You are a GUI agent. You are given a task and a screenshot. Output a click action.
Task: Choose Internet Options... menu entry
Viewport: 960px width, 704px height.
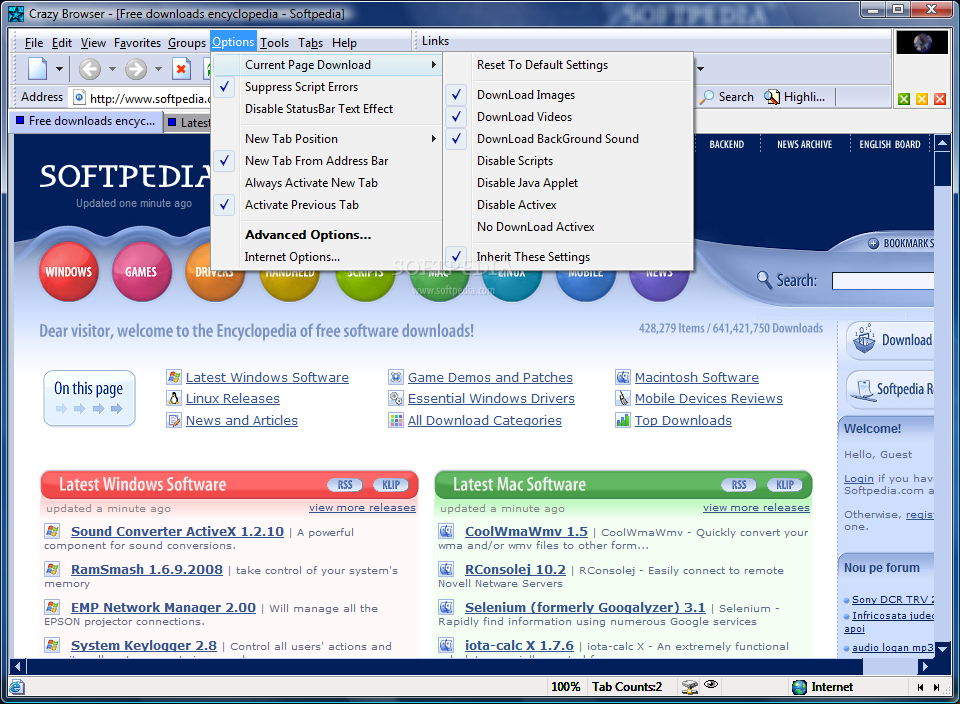tap(326, 257)
